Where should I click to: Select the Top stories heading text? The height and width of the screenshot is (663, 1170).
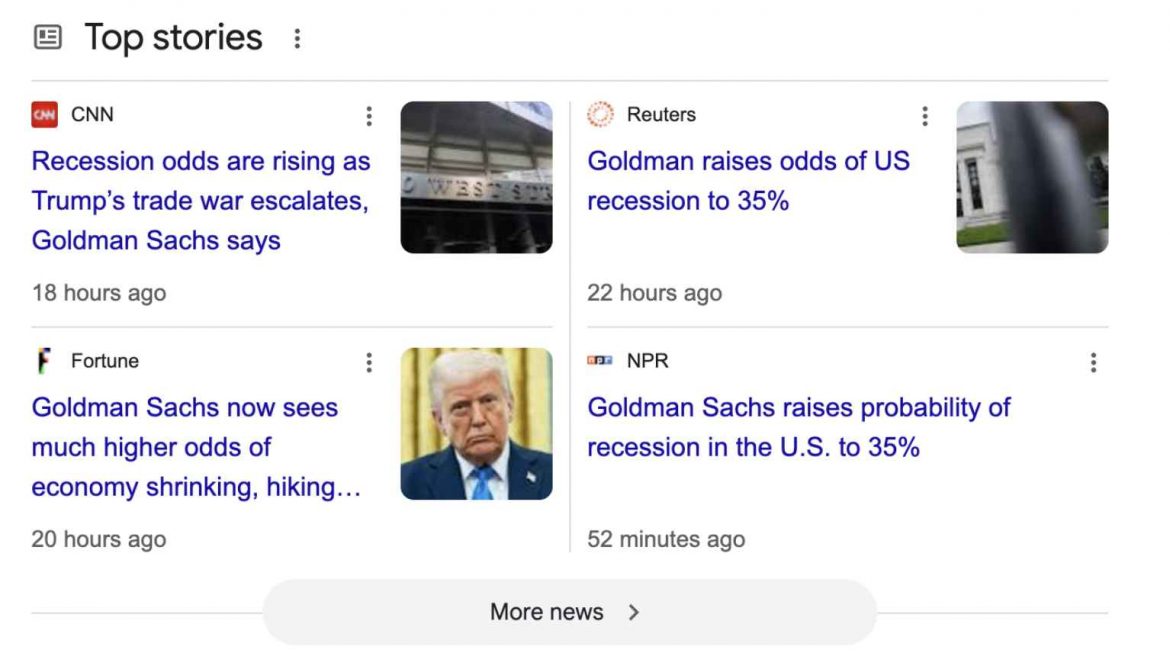coord(173,38)
